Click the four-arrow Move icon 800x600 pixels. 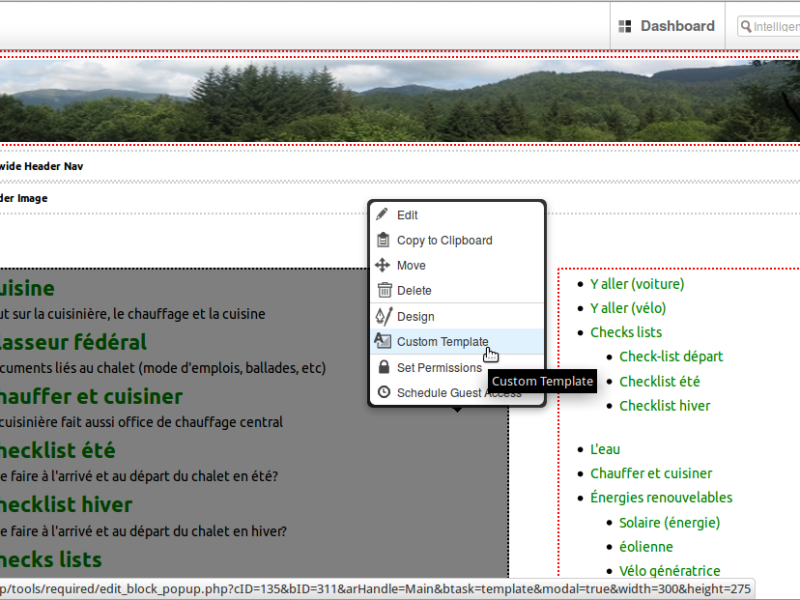[383, 265]
